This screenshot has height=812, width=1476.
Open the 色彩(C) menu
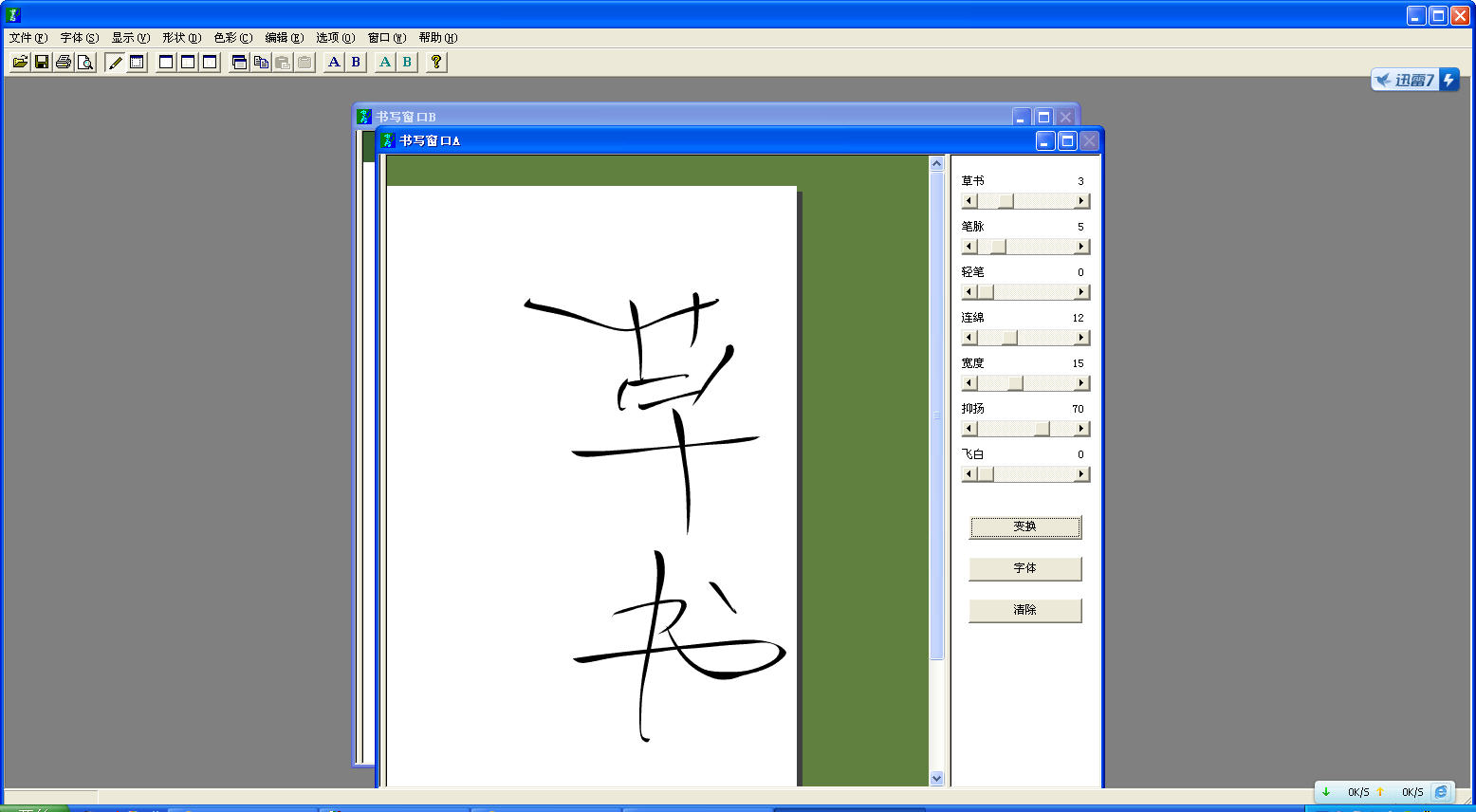(232, 38)
